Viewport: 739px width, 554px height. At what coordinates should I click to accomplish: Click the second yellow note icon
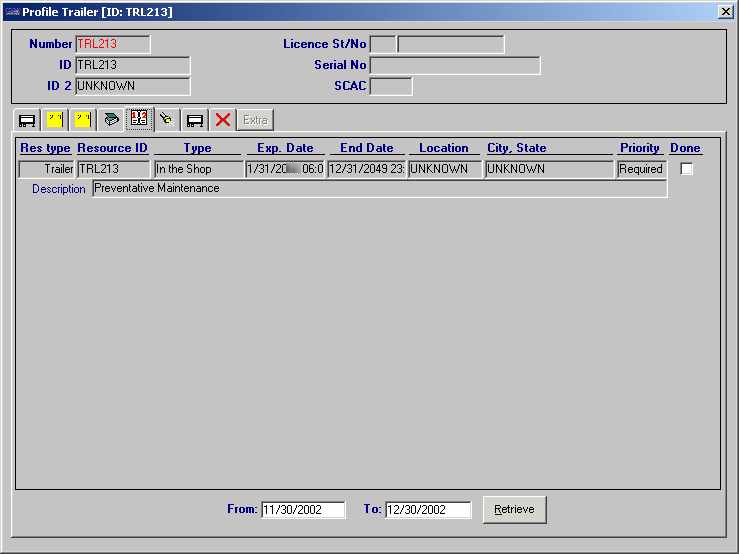(83, 120)
